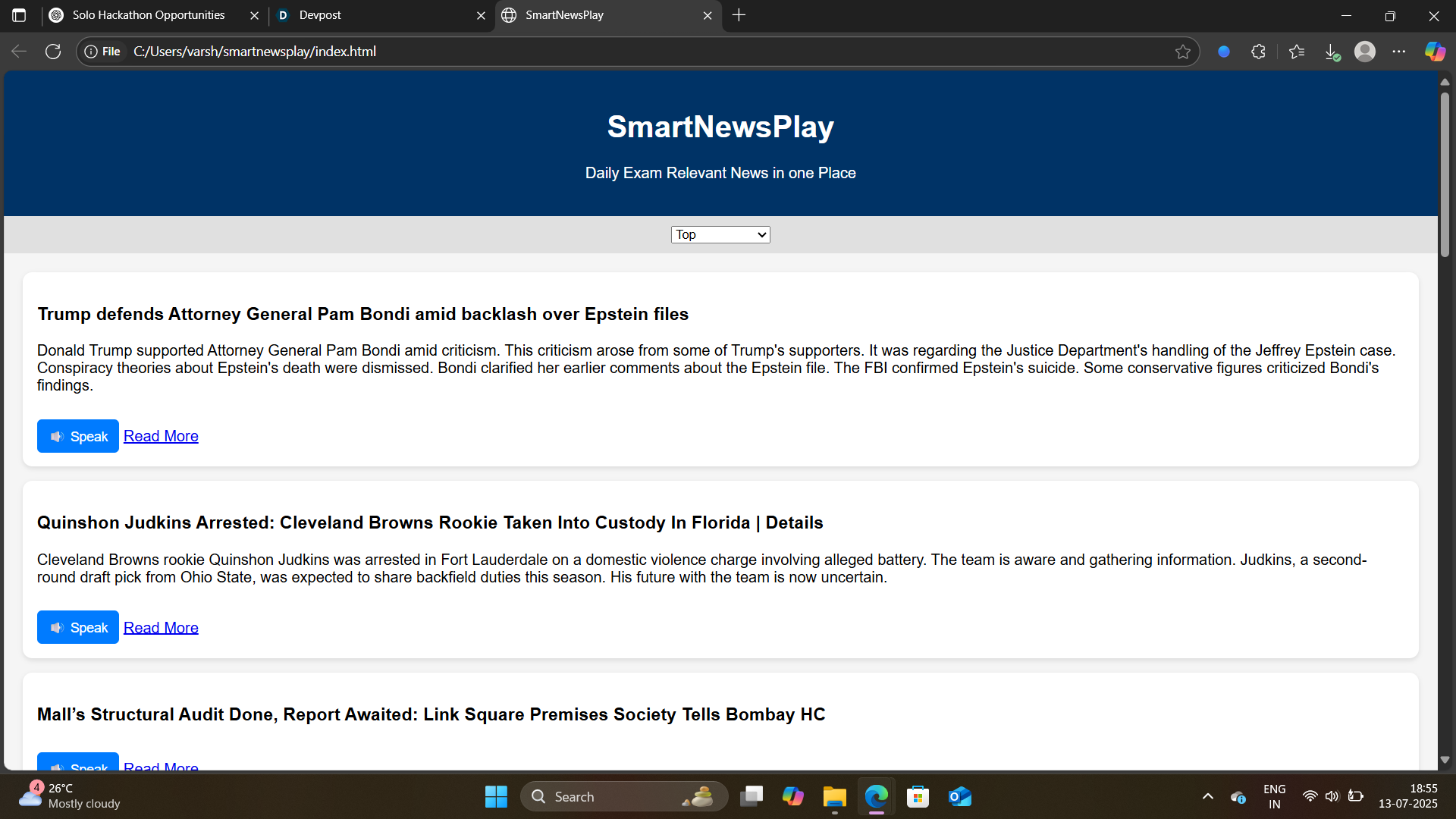Open the browser Extensions puzzle icon

[x=1258, y=52]
